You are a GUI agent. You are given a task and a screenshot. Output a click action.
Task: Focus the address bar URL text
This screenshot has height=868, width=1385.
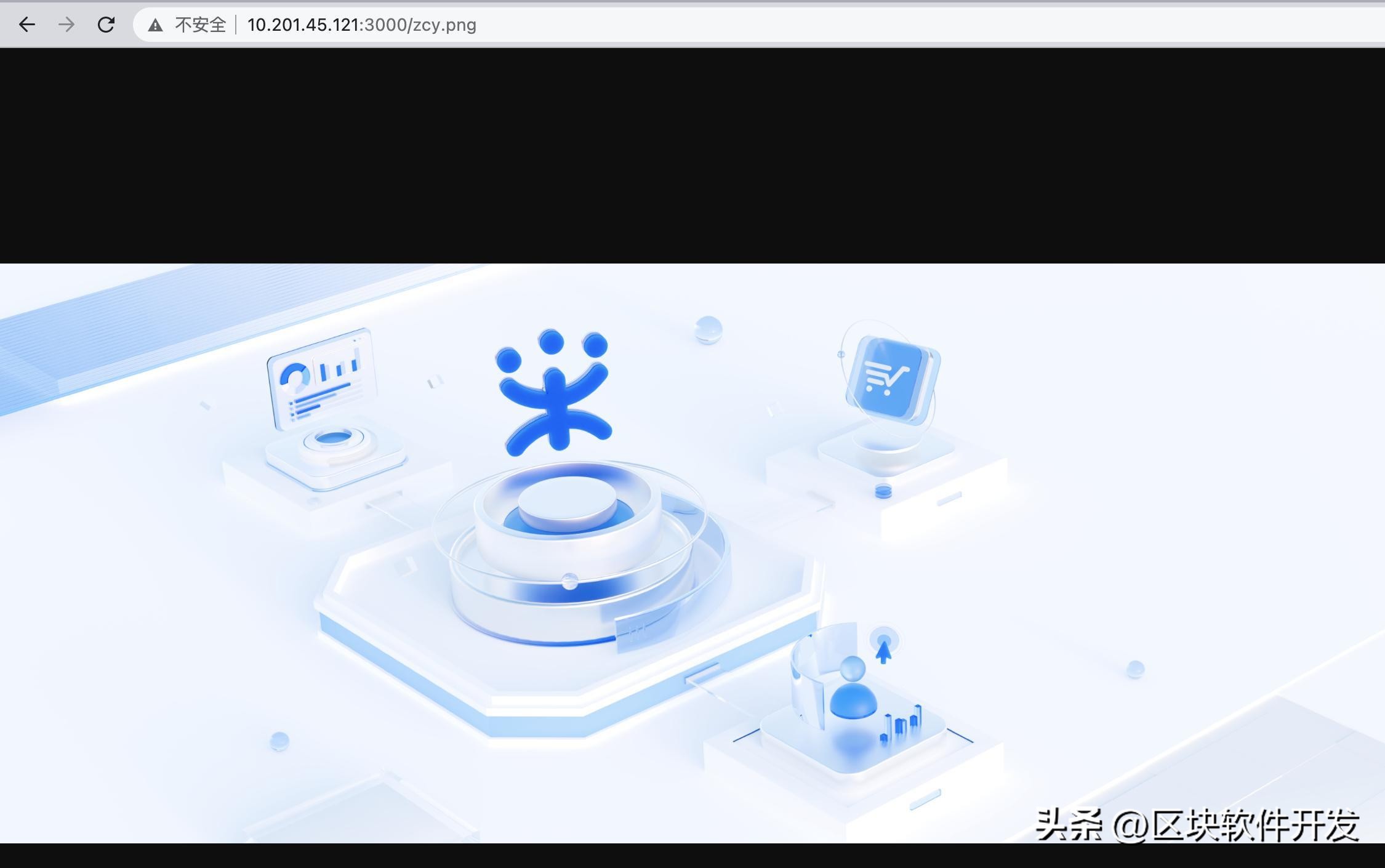click(x=361, y=25)
